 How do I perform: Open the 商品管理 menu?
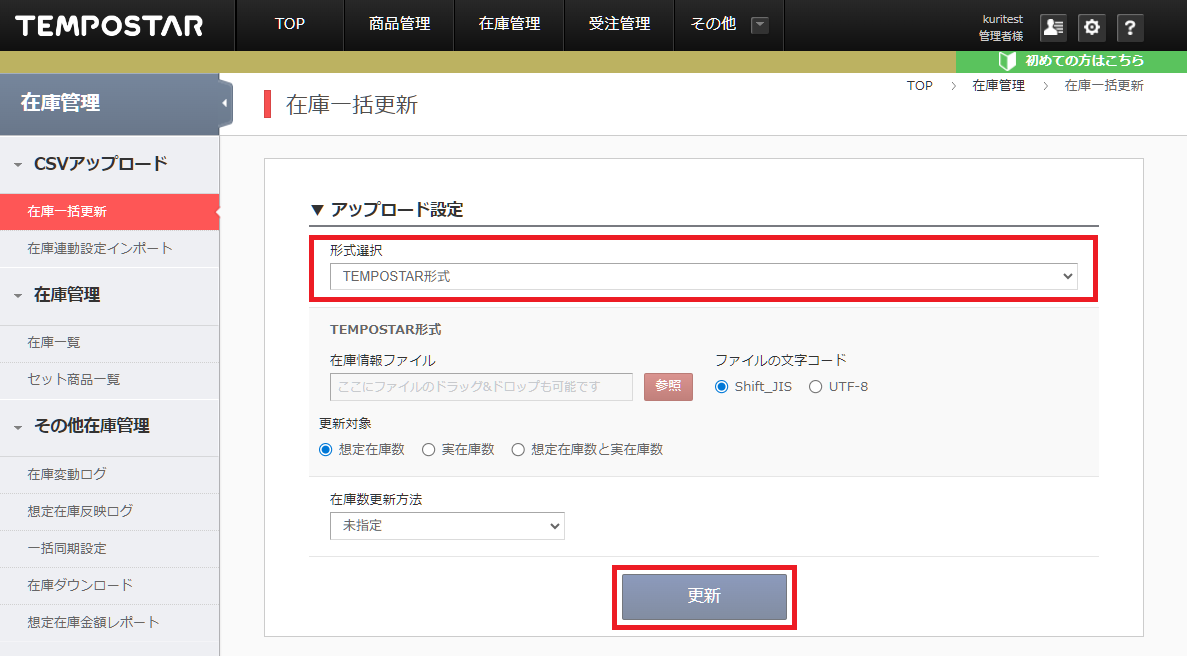coord(399,24)
